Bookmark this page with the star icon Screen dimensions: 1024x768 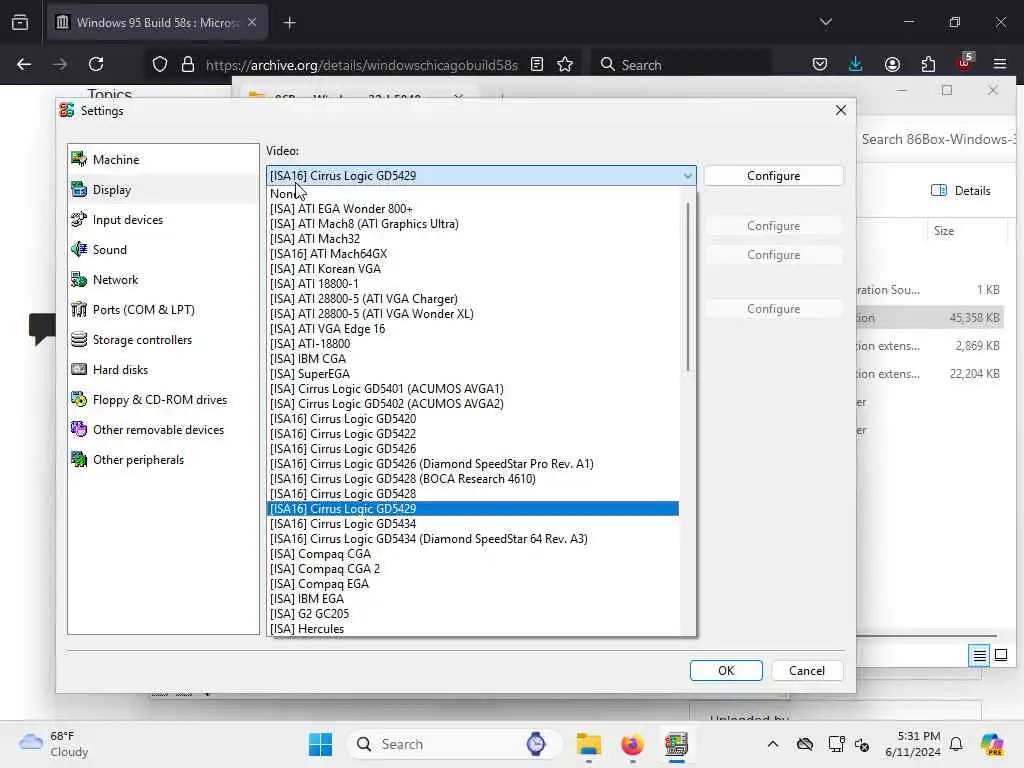pyautogui.click(x=565, y=64)
